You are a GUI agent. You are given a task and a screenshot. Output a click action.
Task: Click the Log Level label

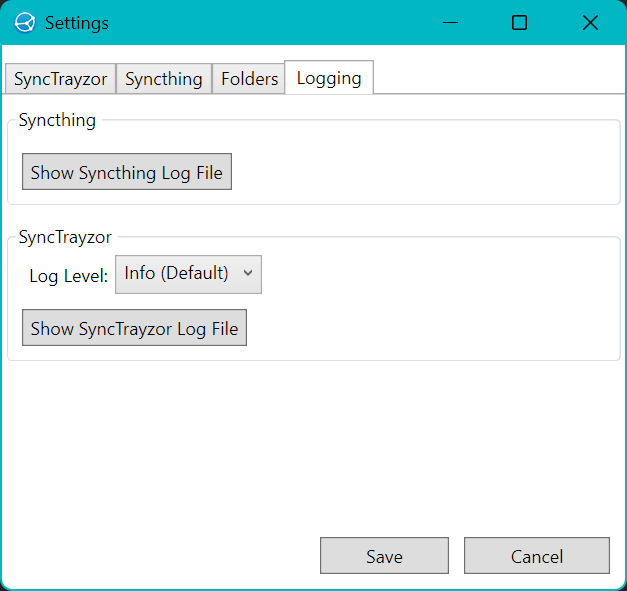tap(69, 276)
